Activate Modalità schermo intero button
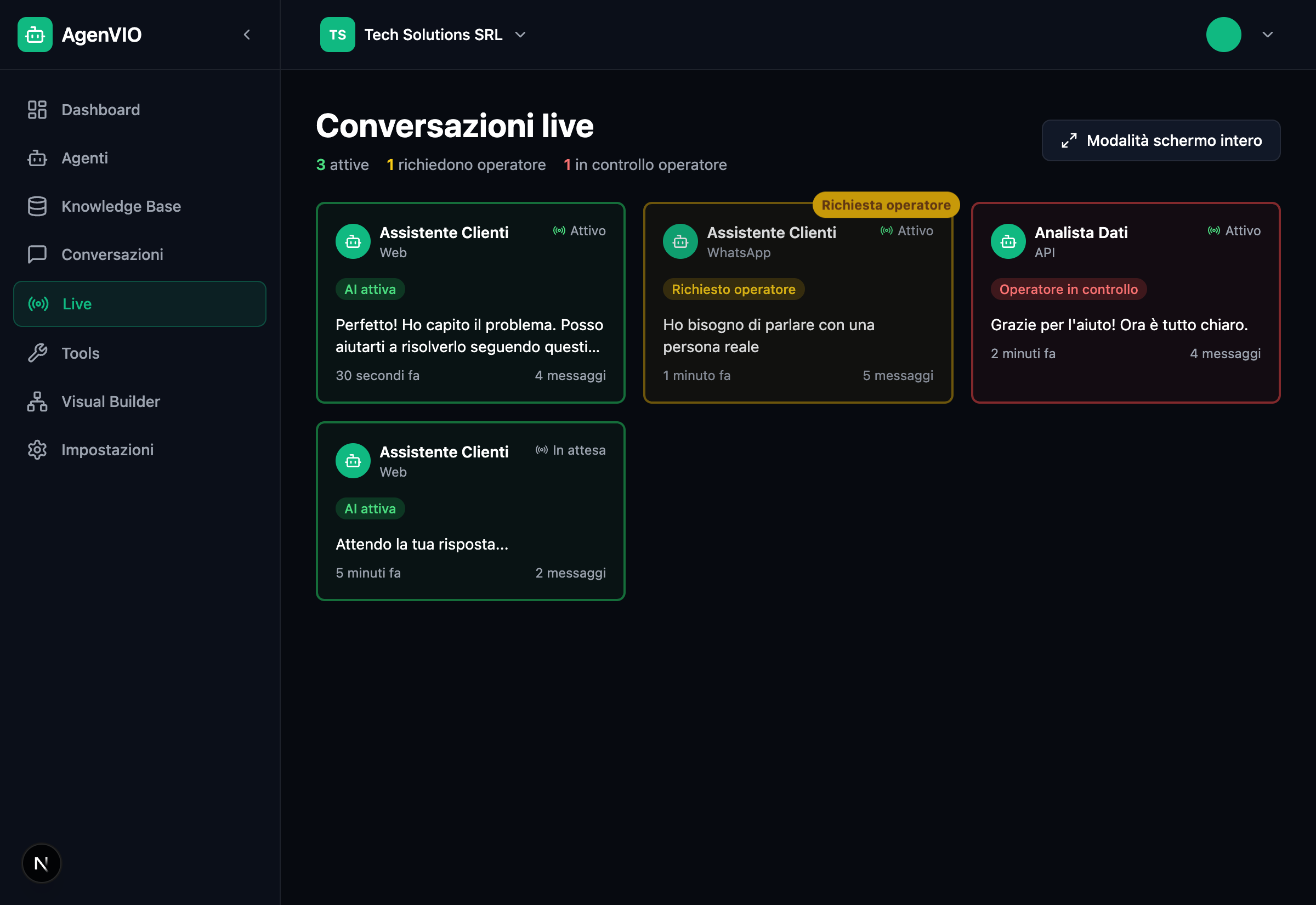Image resolution: width=1316 pixels, height=905 pixels. pos(1161,140)
